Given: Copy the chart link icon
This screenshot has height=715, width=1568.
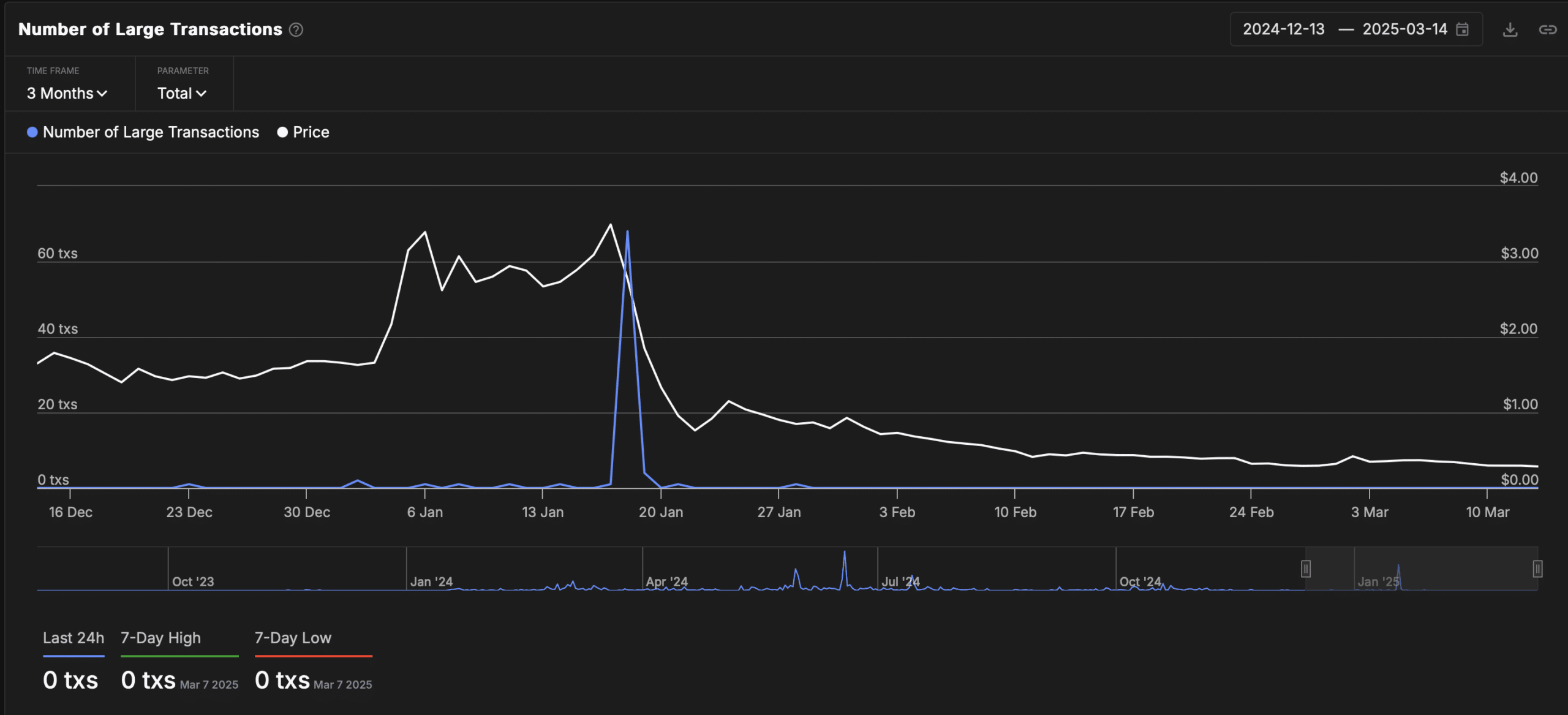Looking at the screenshot, I should pyautogui.click(x=1547, y=29).
